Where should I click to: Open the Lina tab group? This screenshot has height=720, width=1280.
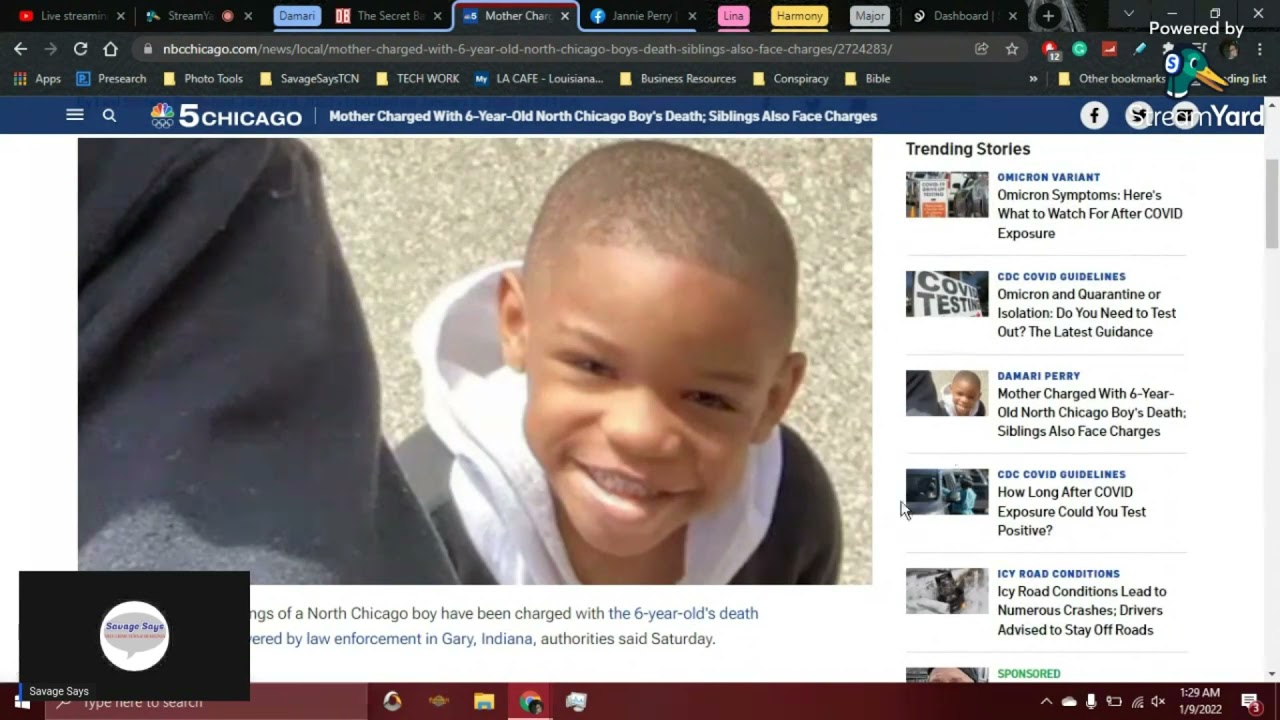click(x=734, y=16)
